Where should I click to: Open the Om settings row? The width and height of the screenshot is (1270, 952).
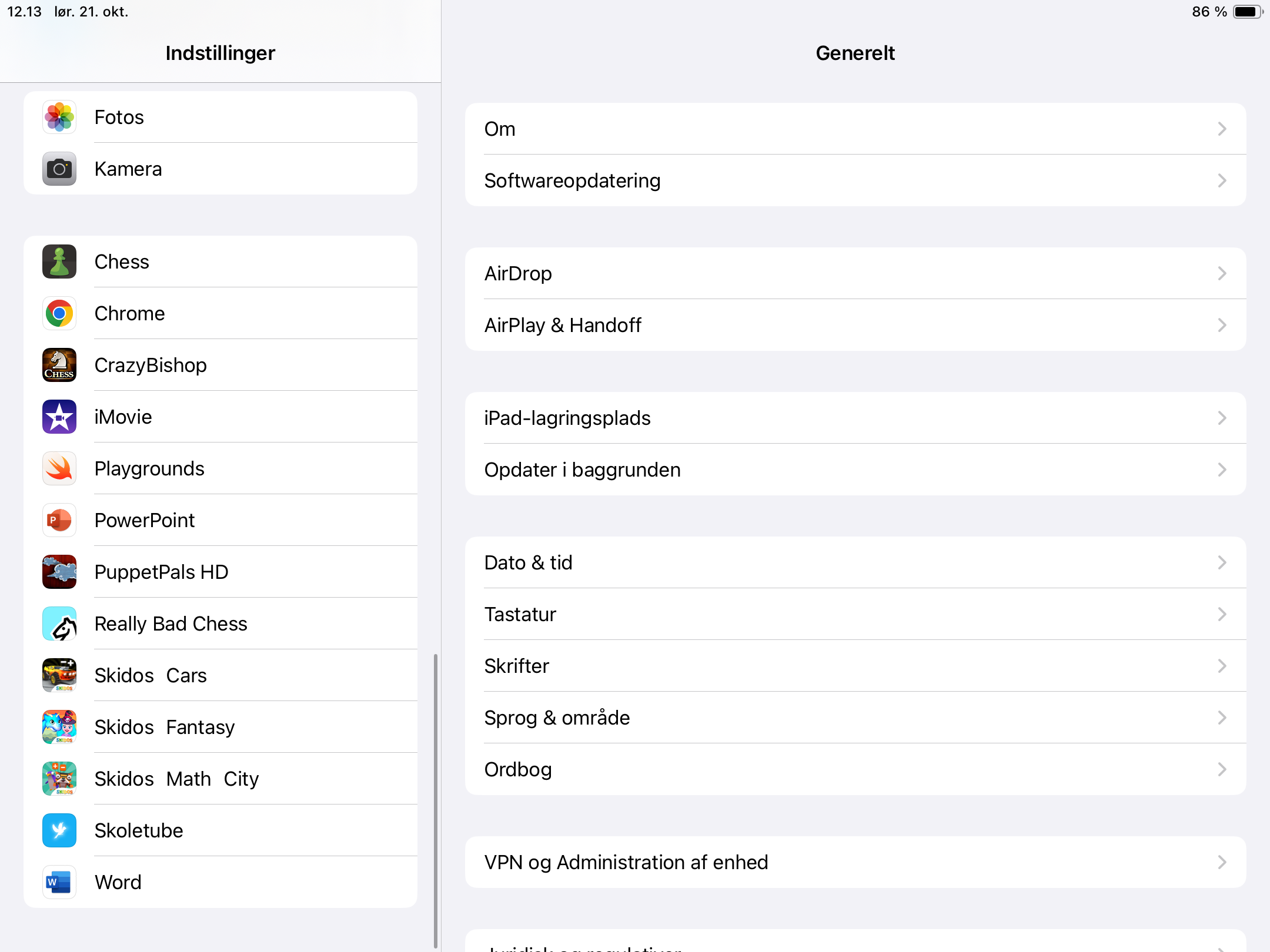click(x=855, y=129)
